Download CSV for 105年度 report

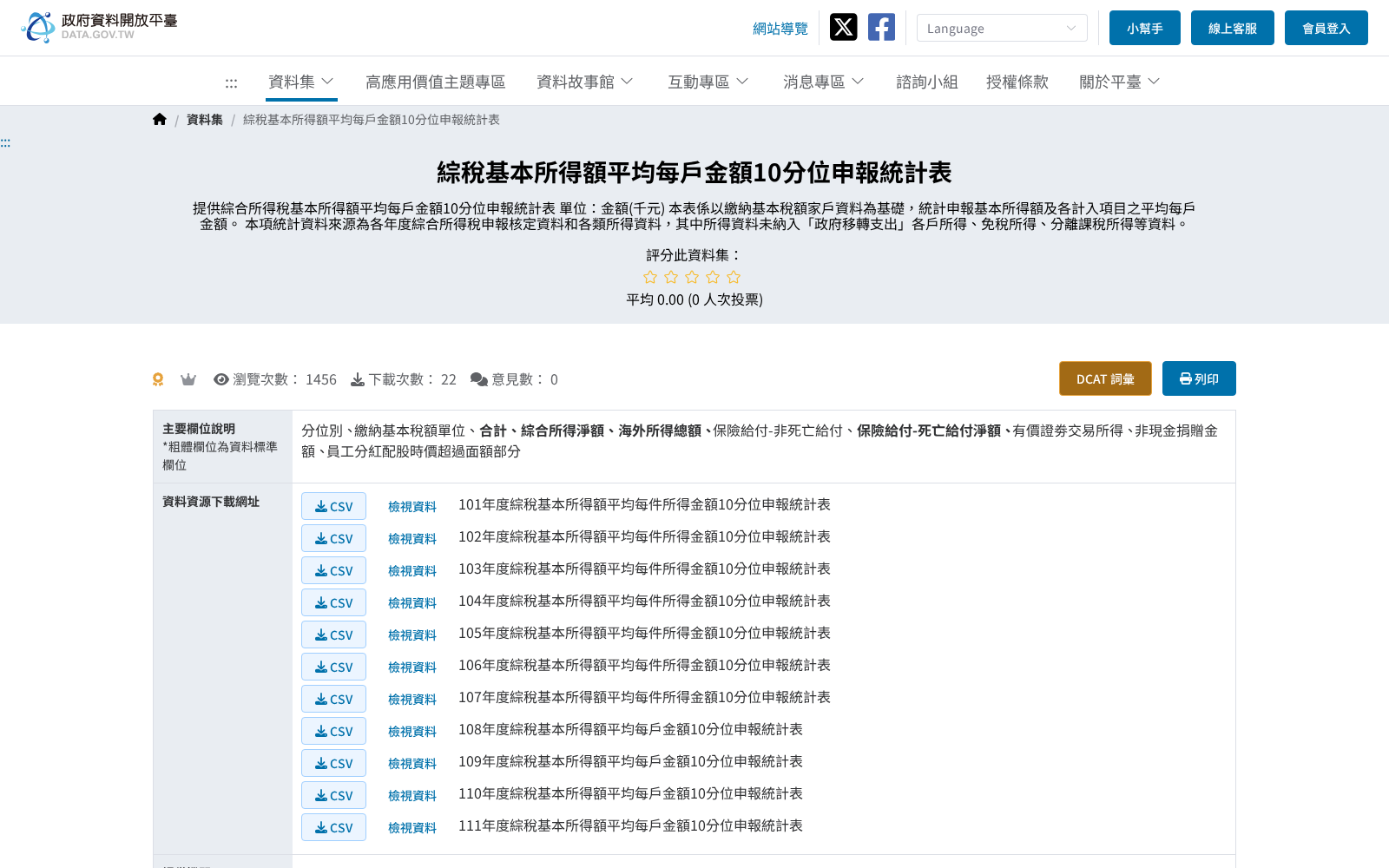pos(333,635)
